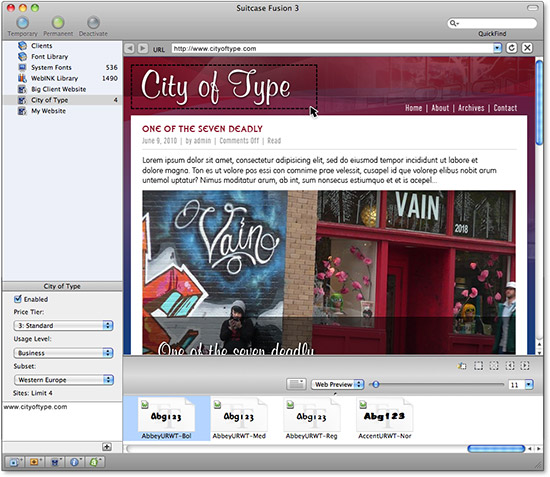Click the plus button under sites list
The height and width of the screenshot is (477, 550).
coord(107,446)
